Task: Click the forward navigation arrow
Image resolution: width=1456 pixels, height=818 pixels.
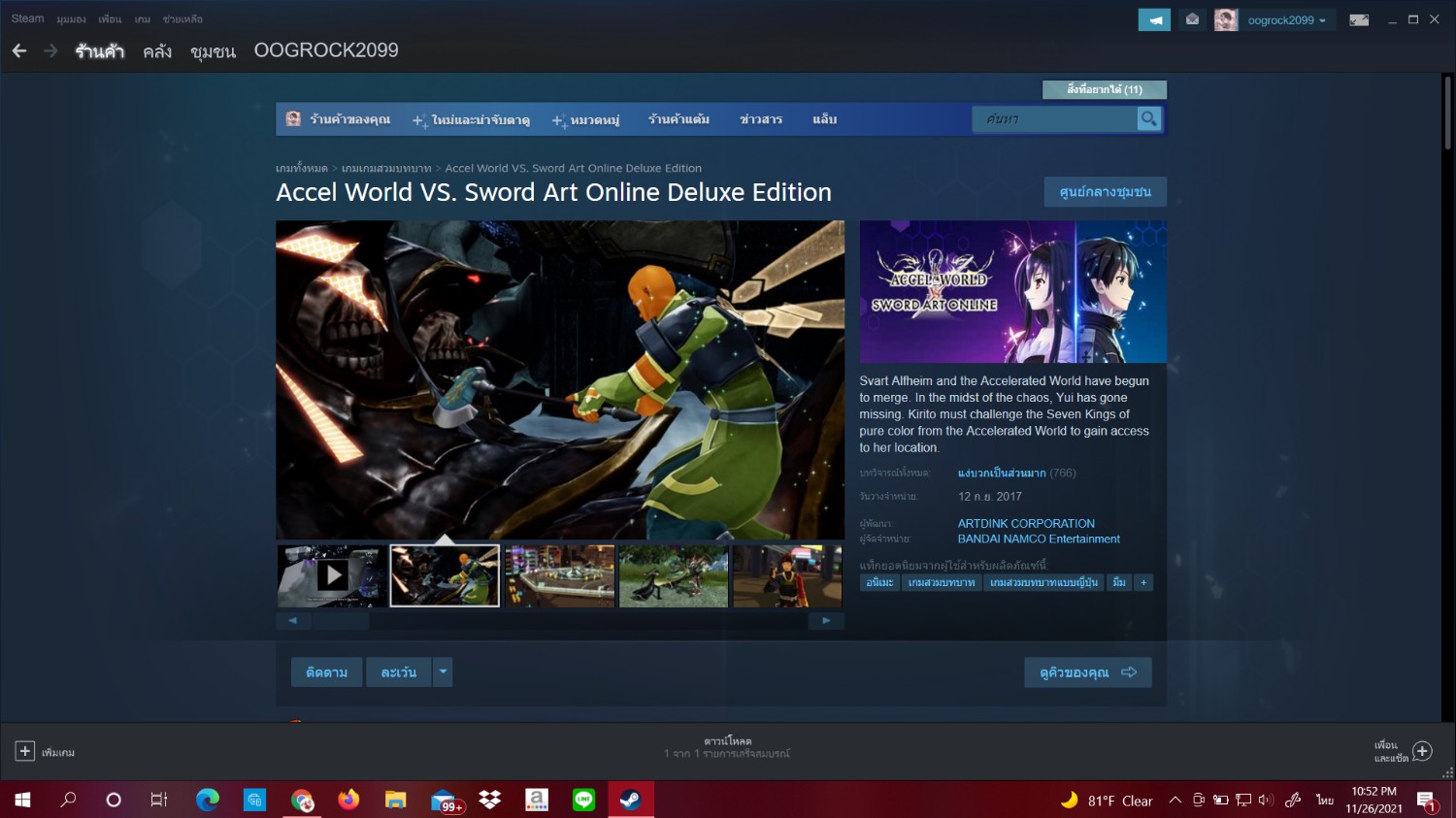Action: coord(50,50)
